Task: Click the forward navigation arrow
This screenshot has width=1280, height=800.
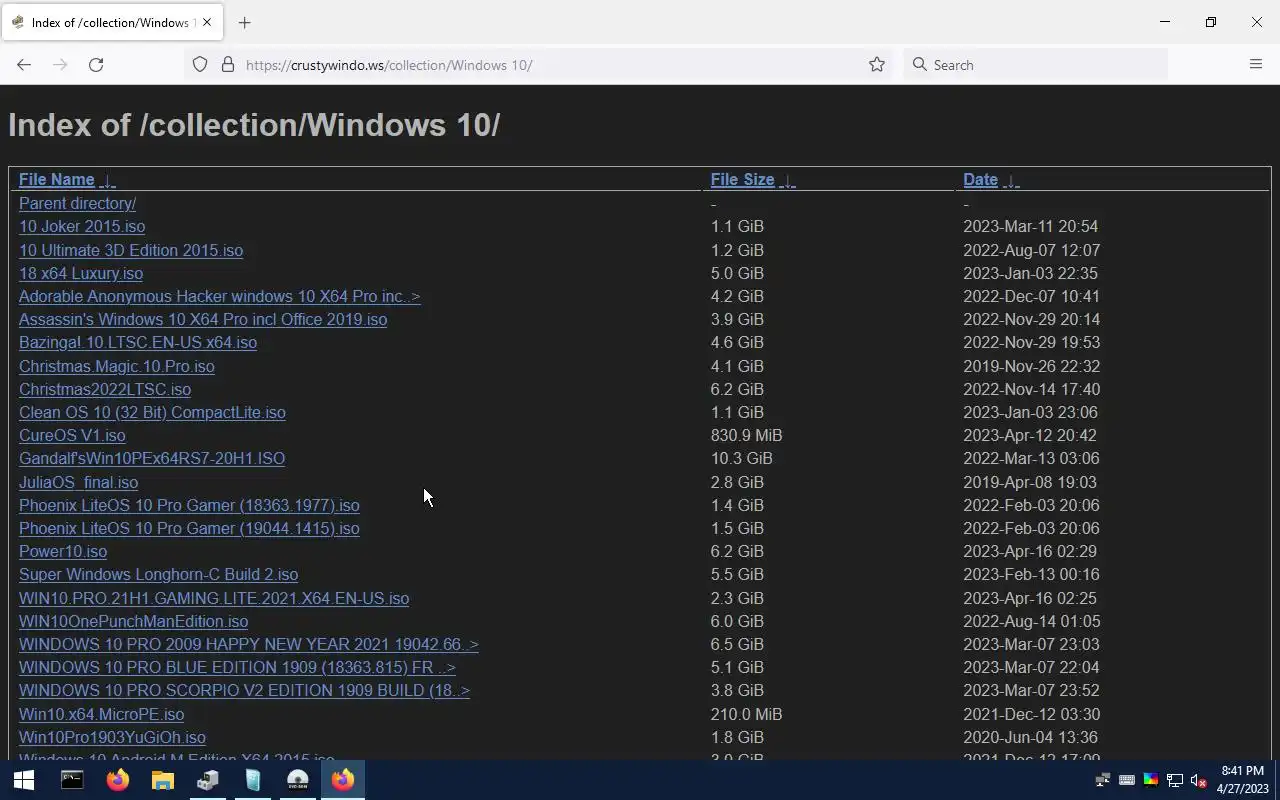Action: point(60,64)
